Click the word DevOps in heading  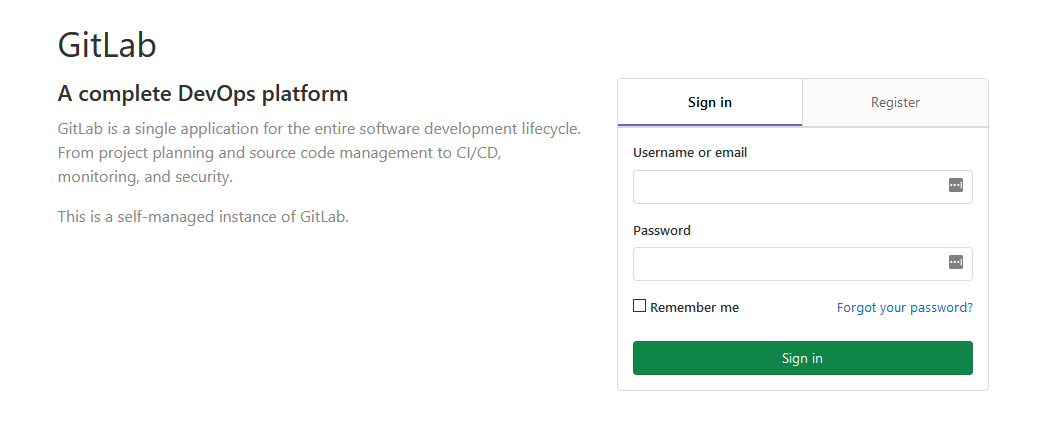216,94
